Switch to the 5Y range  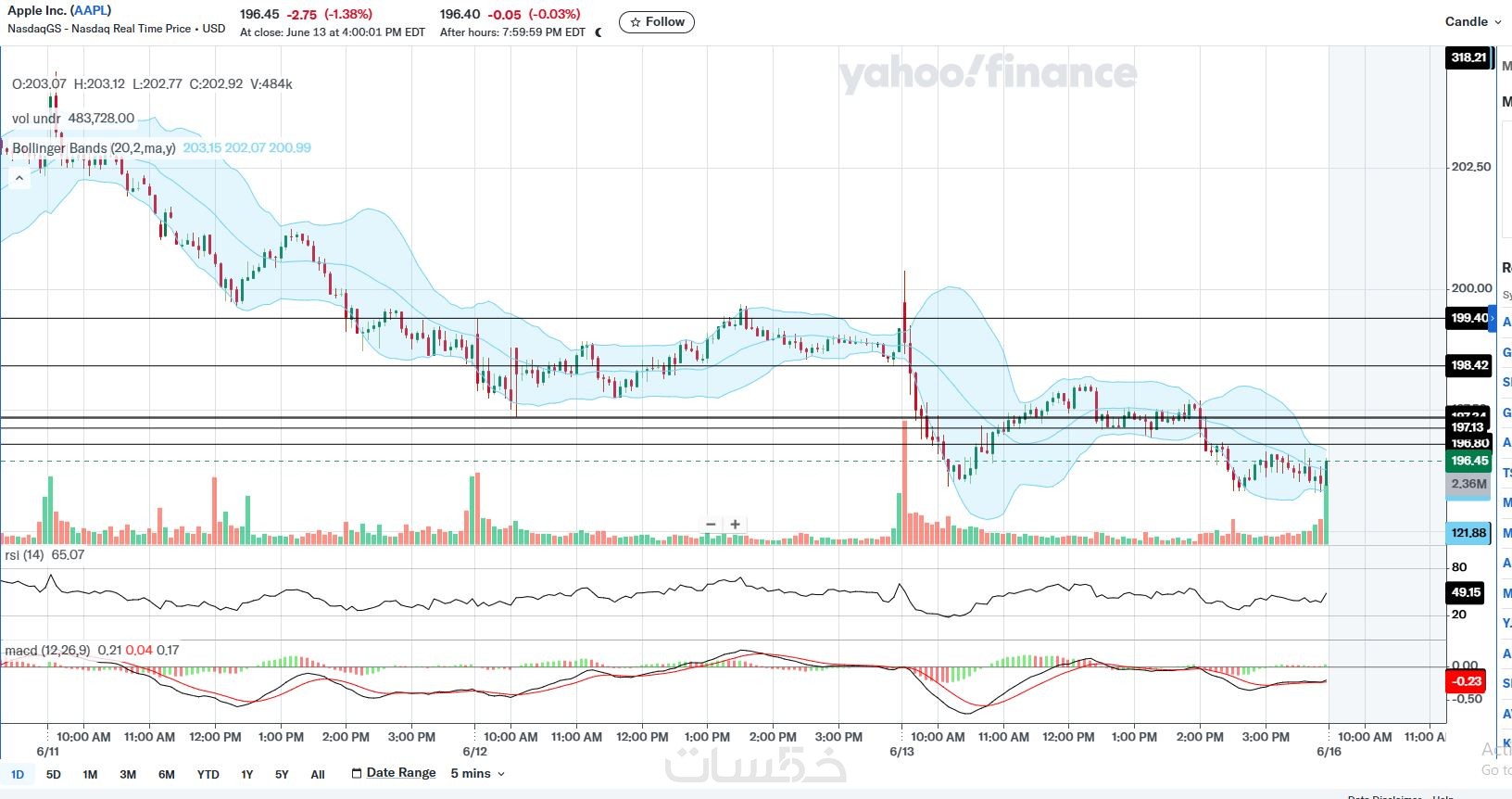282,774
